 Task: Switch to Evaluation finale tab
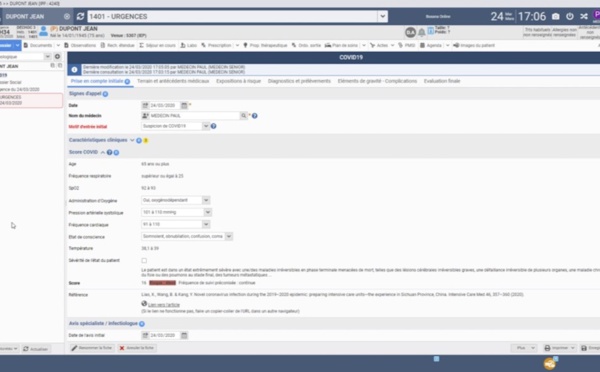[x=442, y=81]
